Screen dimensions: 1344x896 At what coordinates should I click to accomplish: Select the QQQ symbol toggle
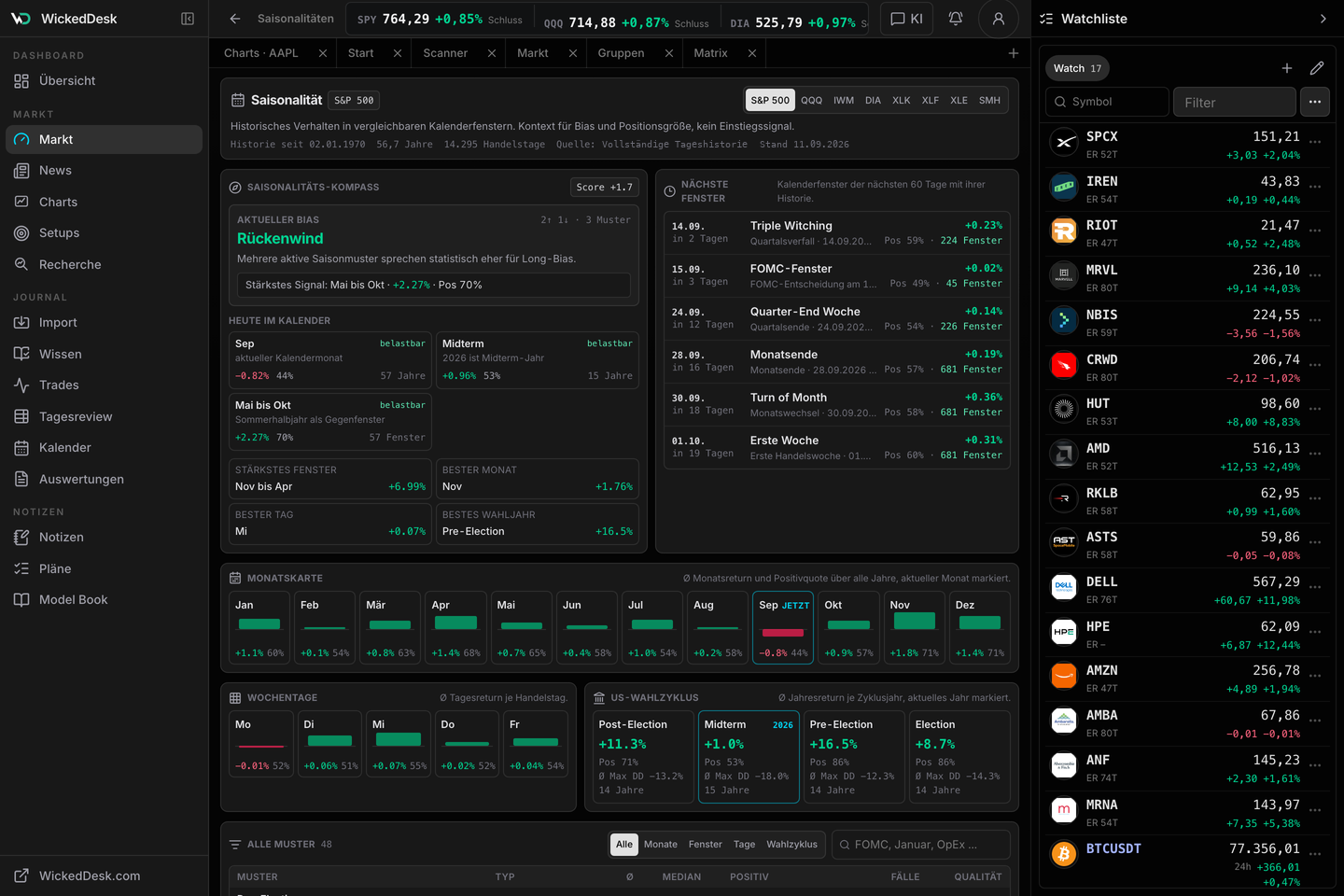click(812, 100)
